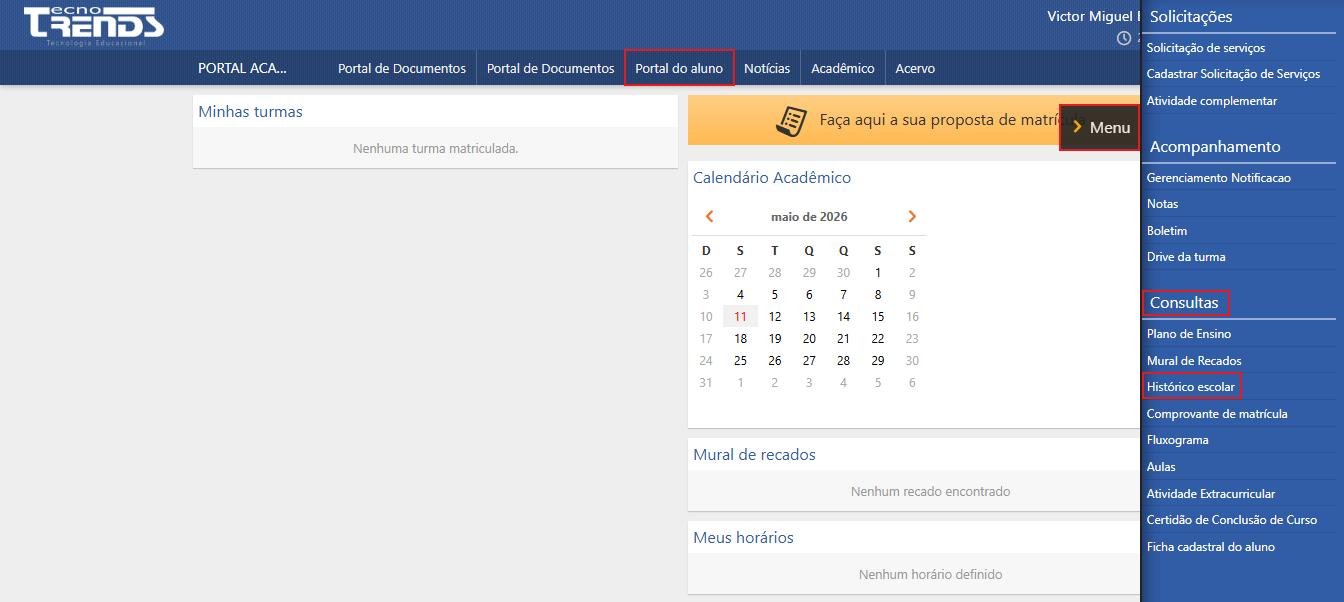Open the Acervo menu
1344x602 pixels.
click(915, 68)
